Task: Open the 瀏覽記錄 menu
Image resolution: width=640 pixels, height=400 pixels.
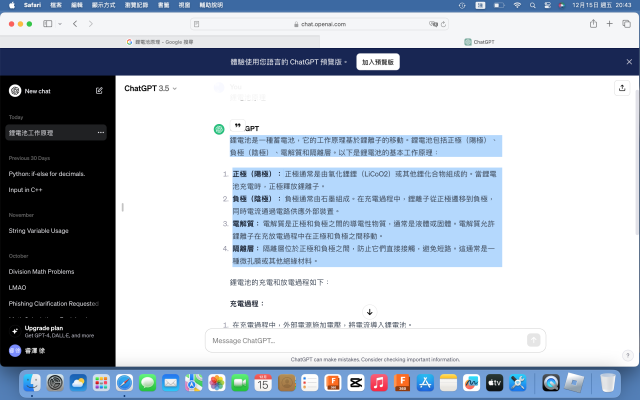Action: click(136, 5)
